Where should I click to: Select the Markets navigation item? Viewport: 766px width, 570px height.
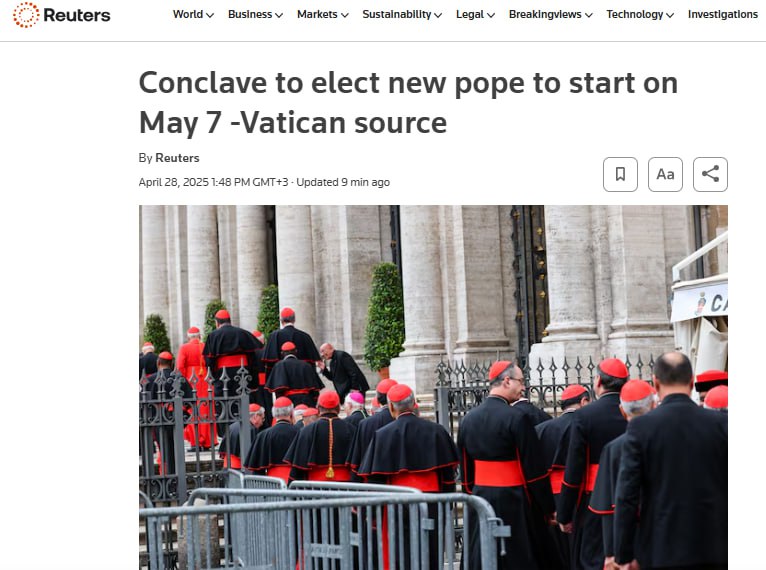[x=317, y=15]
